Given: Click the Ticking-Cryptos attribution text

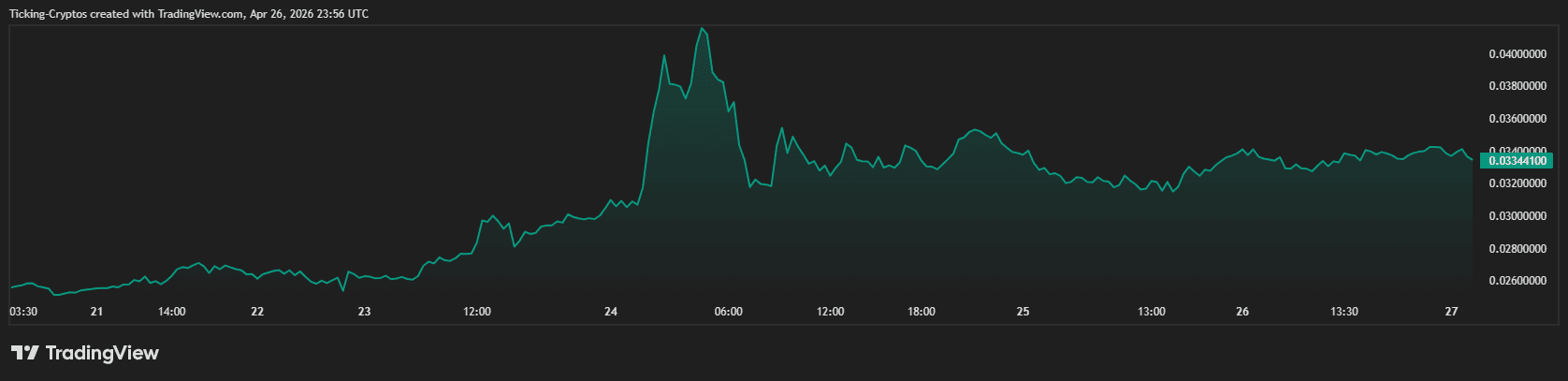Looking at the screenshot, I should pyautogui.click(x=188, y=14).
